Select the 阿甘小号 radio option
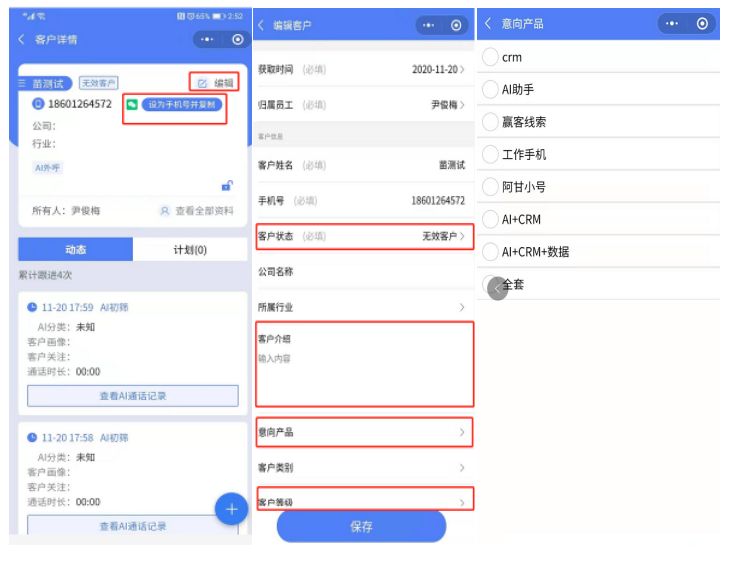Image resolution: width=743 pixels, height=561 pixels. (x=490, y=187)
